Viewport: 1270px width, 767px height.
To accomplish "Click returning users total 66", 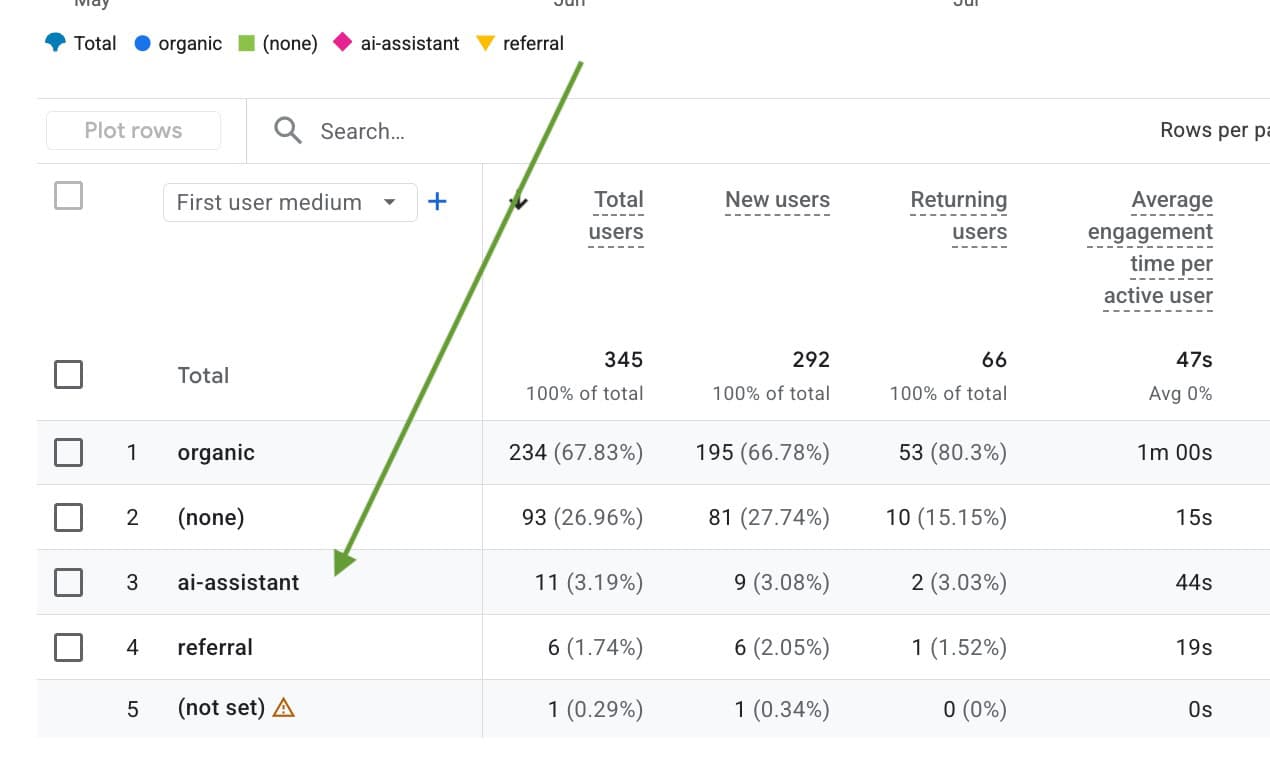I will [x=994, y=359].
